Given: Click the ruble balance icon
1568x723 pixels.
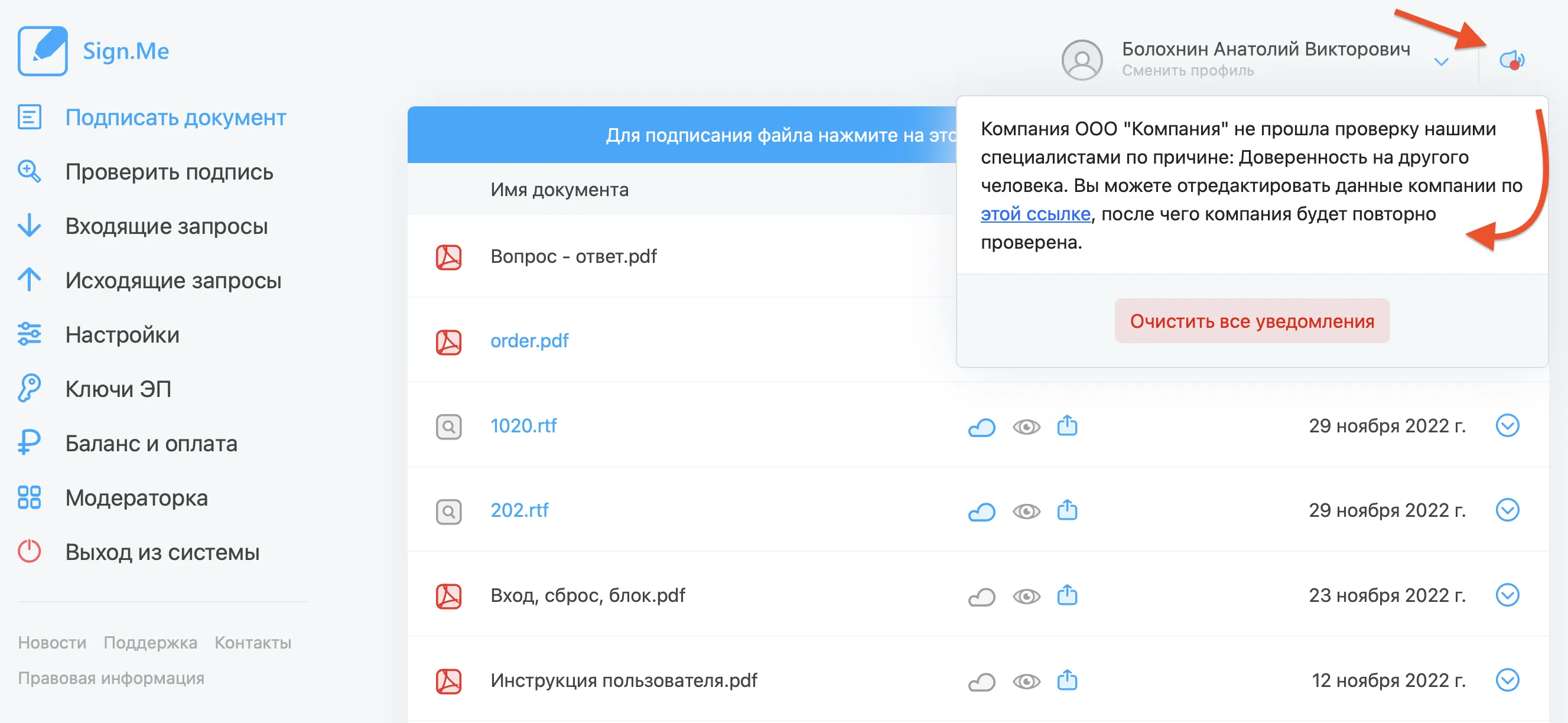Looking at the screenshot, I should pyautogui.click(x=29, y=442).
